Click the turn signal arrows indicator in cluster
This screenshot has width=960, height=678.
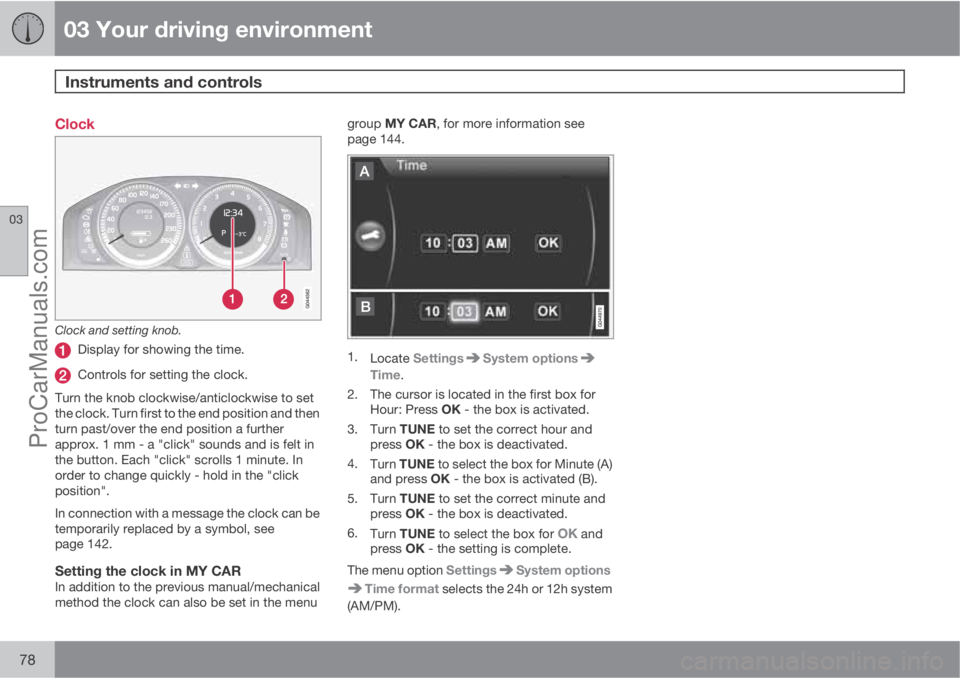186,186
